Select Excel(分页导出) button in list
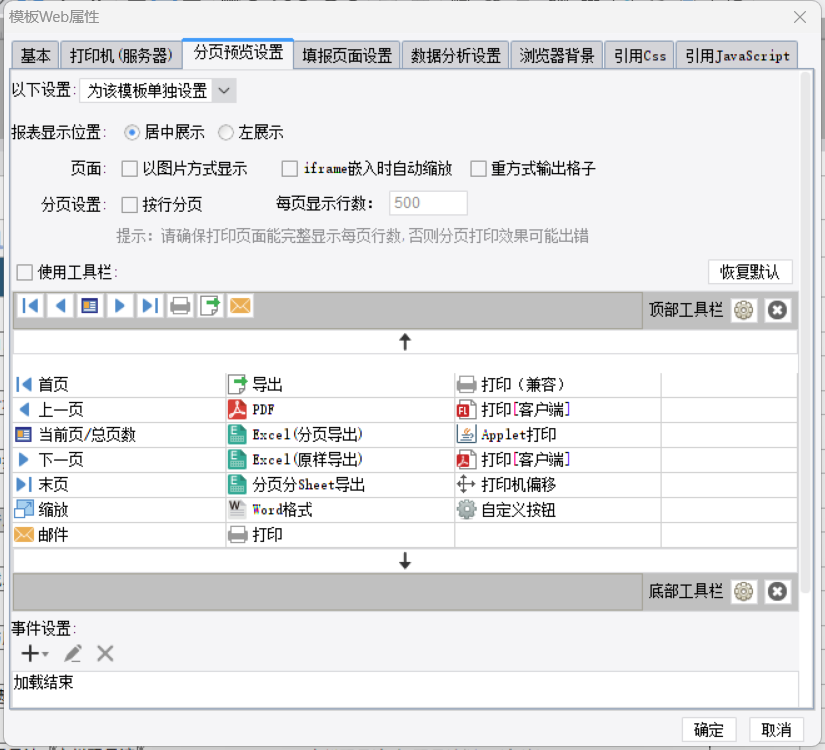 coord(340,435)
